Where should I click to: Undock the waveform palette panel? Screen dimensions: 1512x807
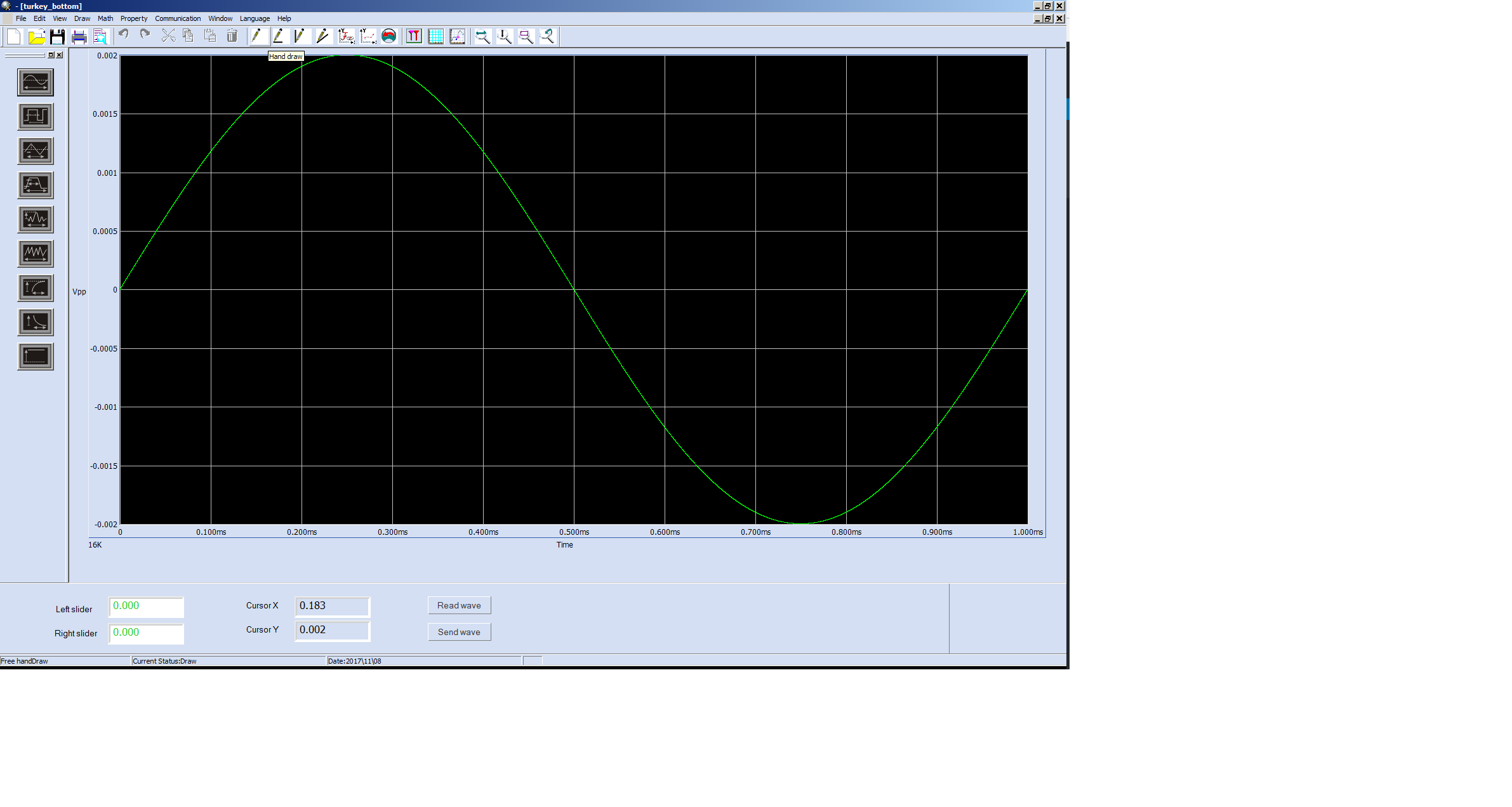51,55
